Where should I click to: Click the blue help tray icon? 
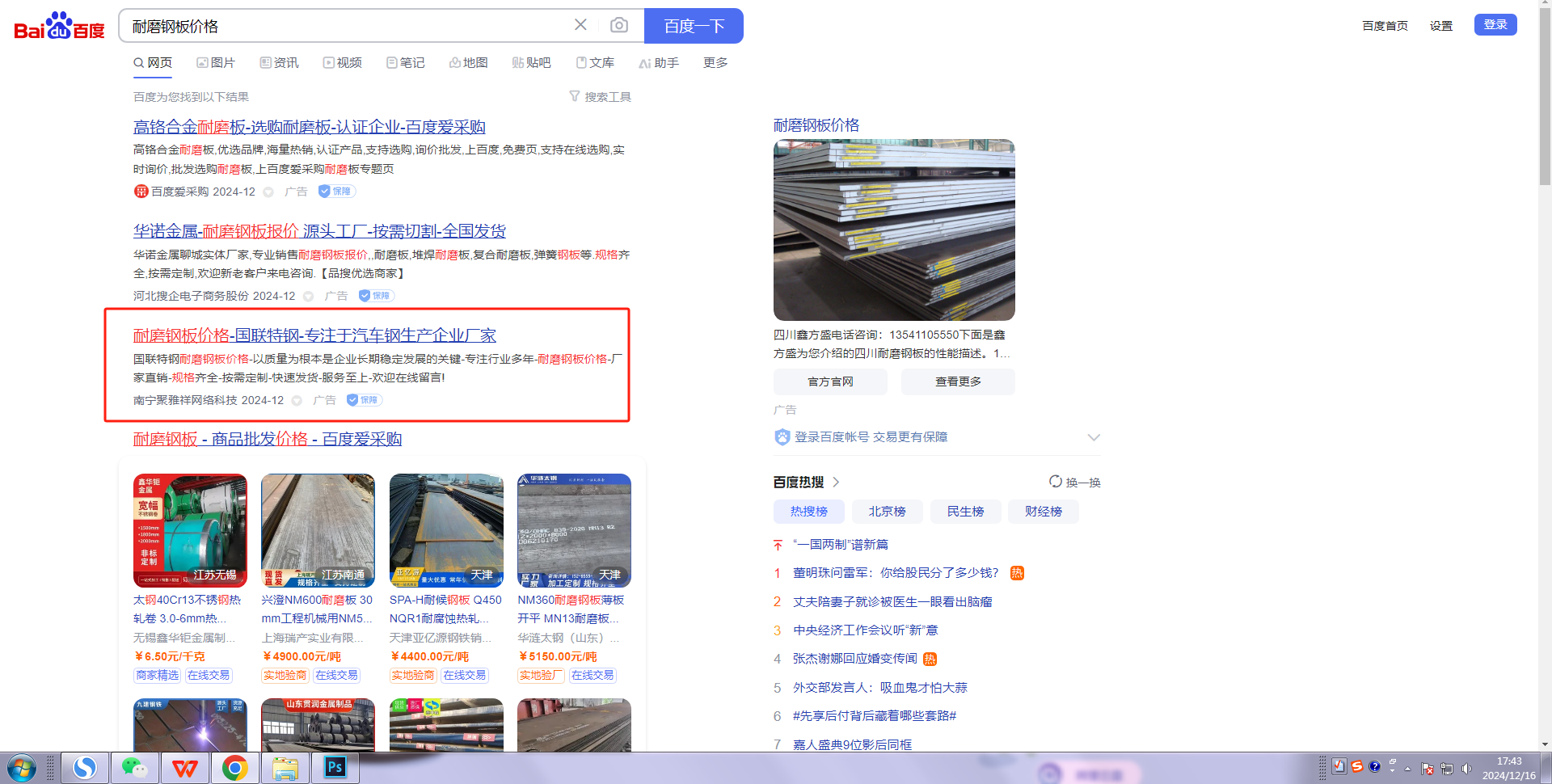coord(1374,766)
